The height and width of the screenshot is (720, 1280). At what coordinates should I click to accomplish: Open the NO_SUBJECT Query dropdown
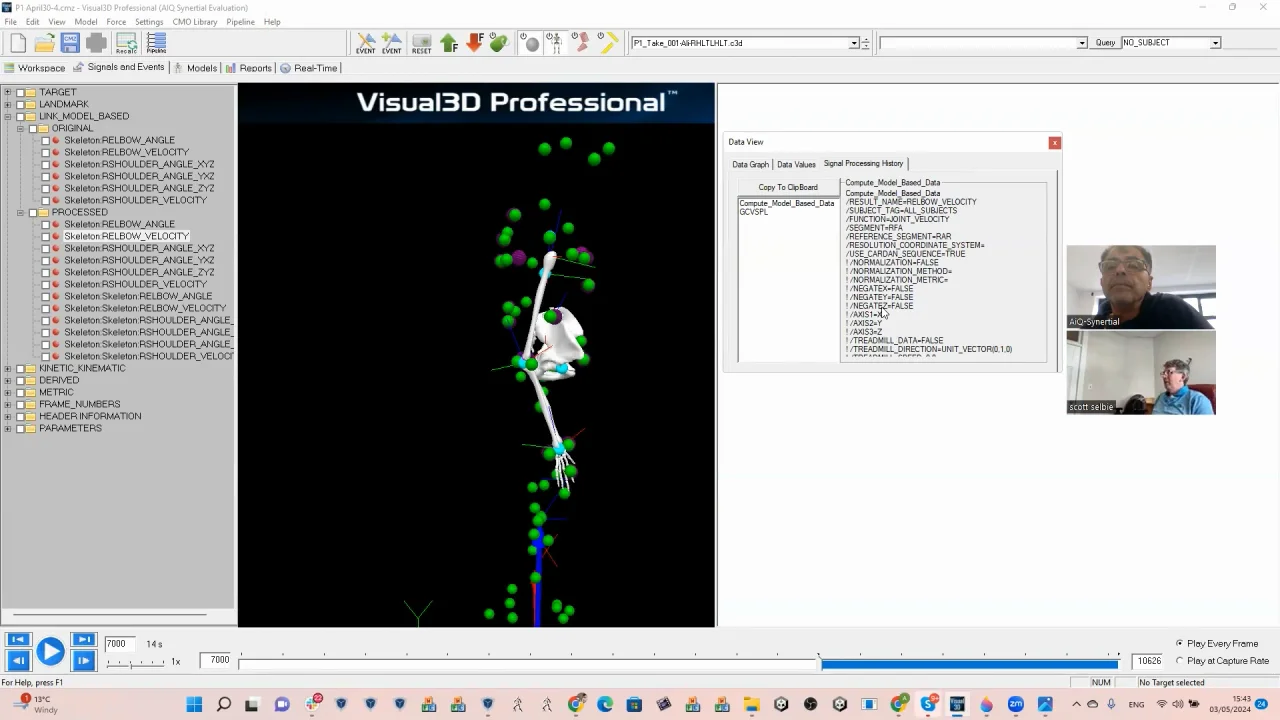tap(1215, 43)
